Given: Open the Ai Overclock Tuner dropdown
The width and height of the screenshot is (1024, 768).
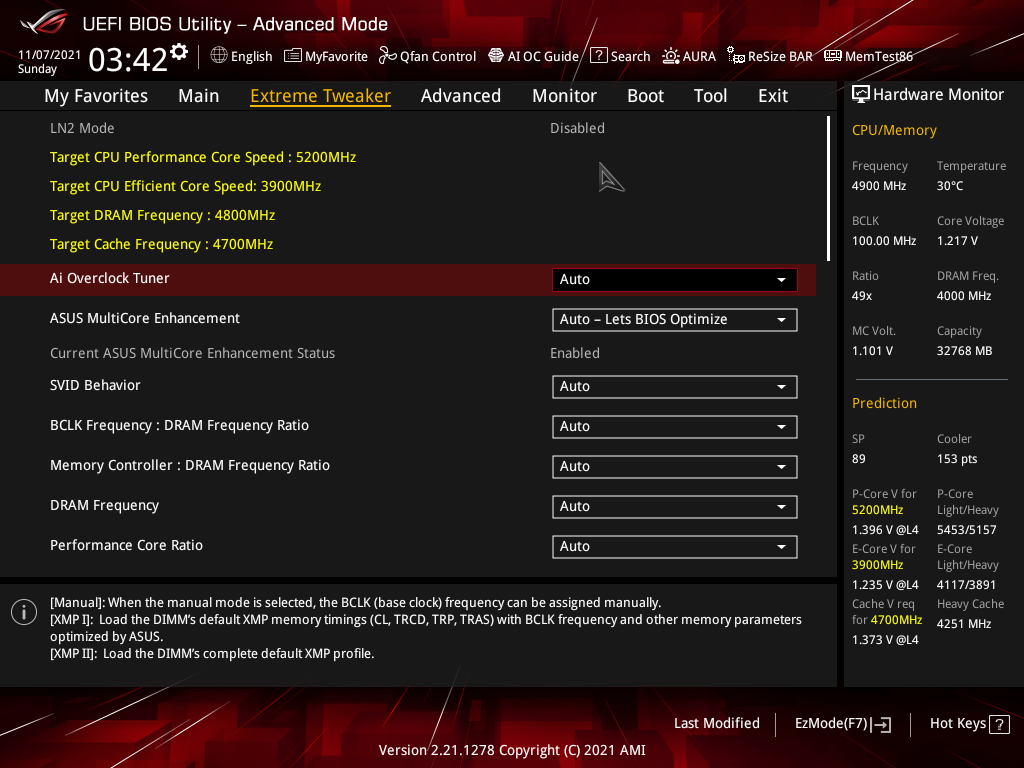Looking at the screenshot, I should [x=675, y=280].
